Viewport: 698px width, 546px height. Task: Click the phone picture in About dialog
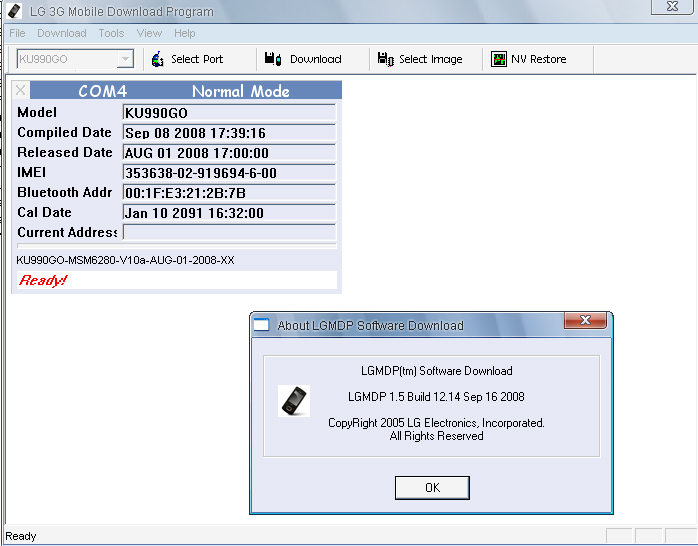(294, 401)
